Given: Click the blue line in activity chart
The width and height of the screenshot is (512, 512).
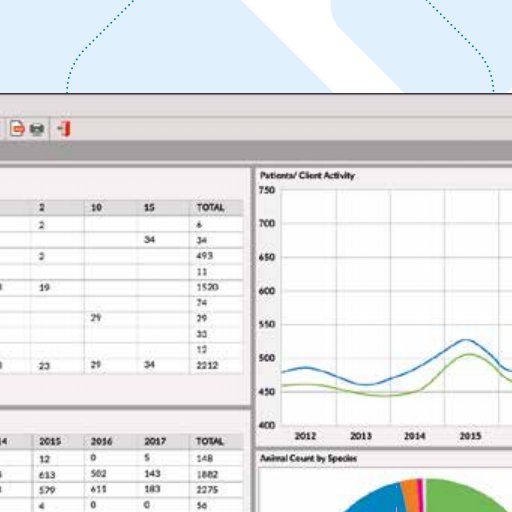Looking at the screenshot, I should (x=465, y=340).
